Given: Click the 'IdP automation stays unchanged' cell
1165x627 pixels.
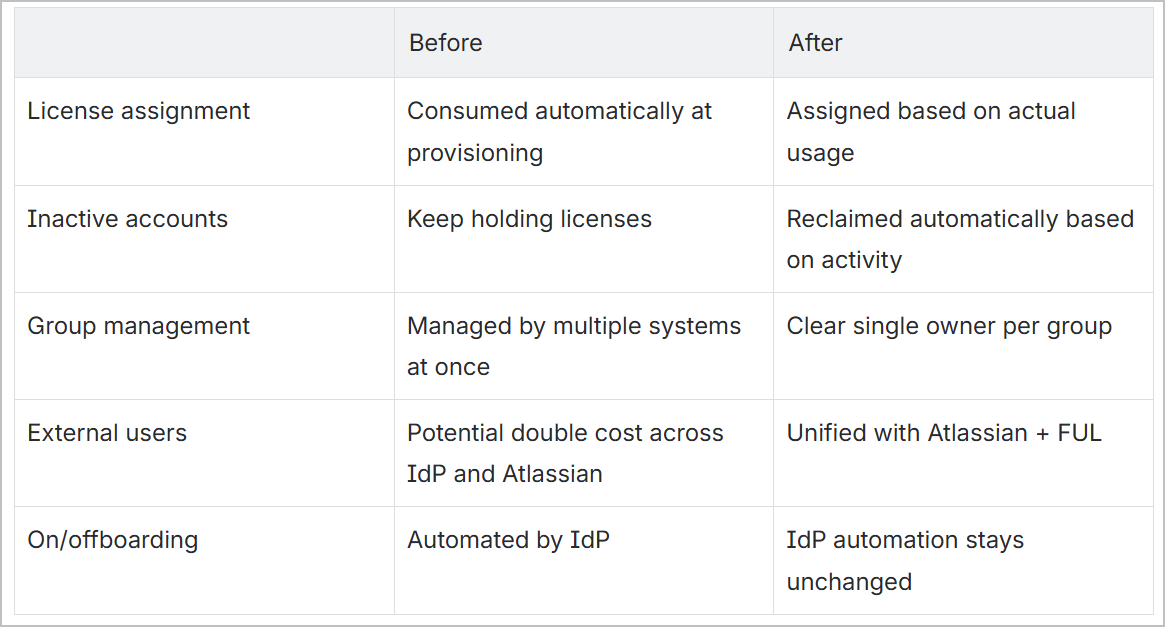Looking at the screenshot, I should (x=964, y=560).
